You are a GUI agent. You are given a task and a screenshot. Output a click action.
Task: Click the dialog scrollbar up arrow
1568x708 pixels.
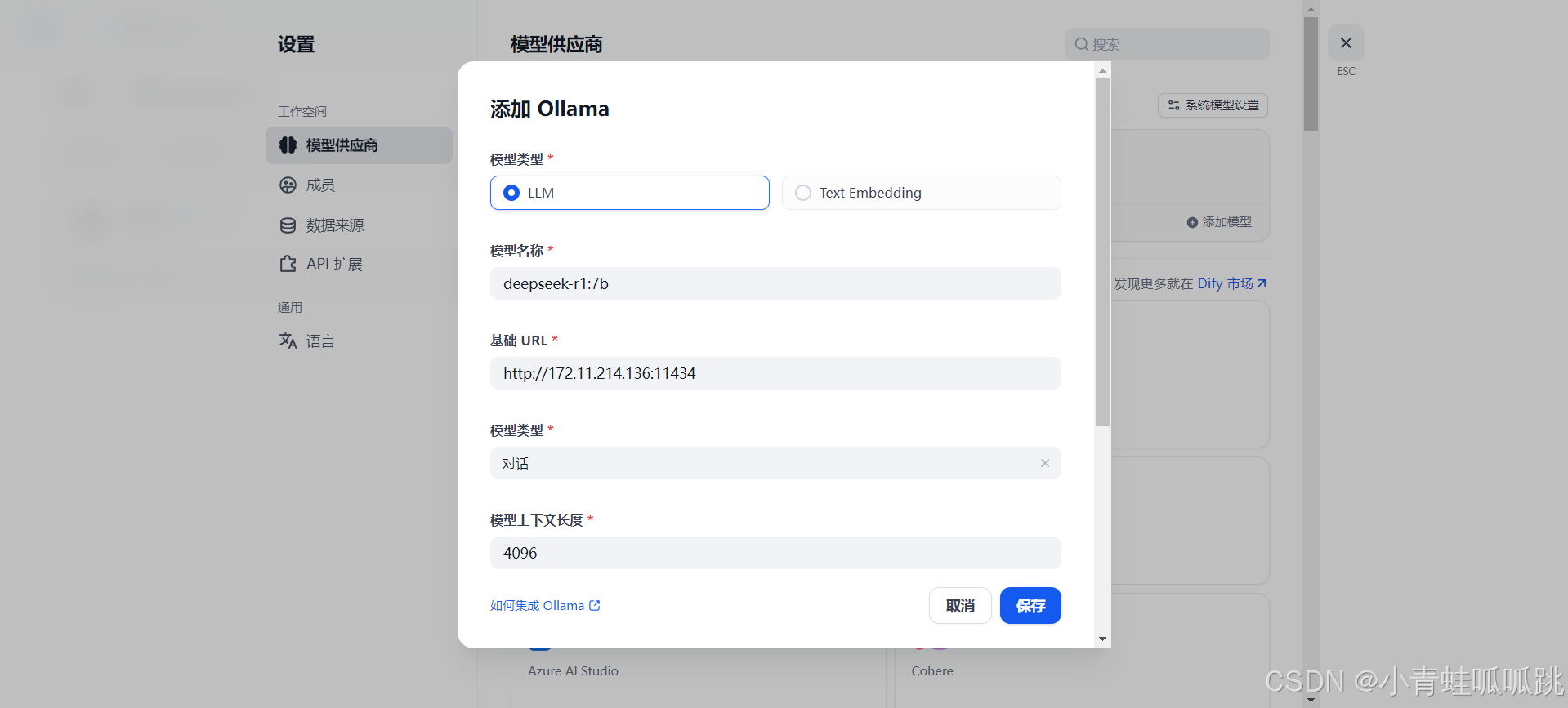pos(1102,70)
